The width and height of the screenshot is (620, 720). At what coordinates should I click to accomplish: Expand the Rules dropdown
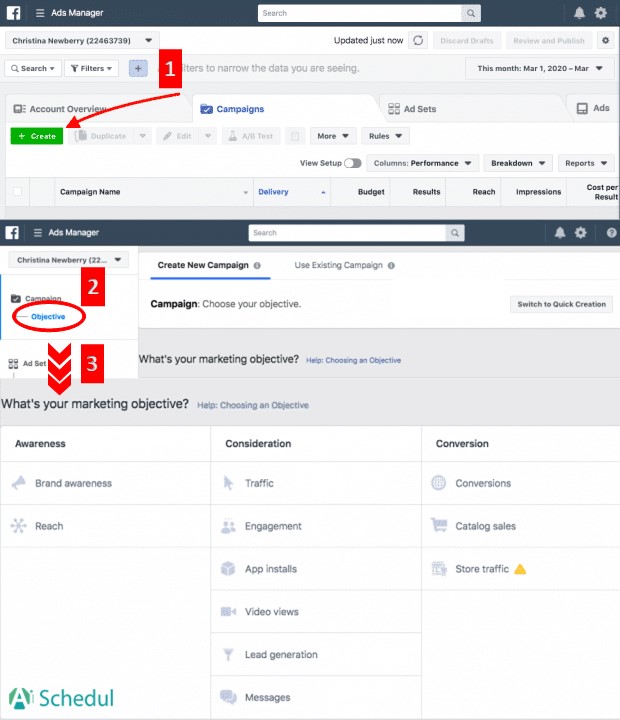click(385, 136)
